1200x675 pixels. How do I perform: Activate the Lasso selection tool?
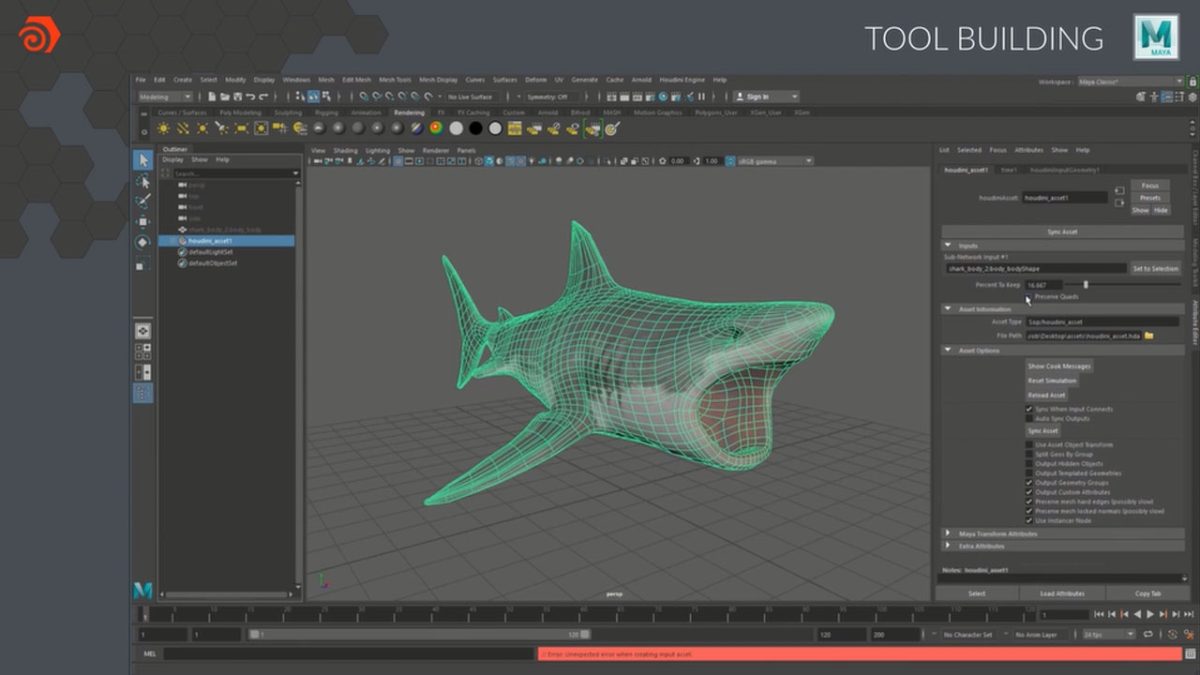(x=143, y=181)
